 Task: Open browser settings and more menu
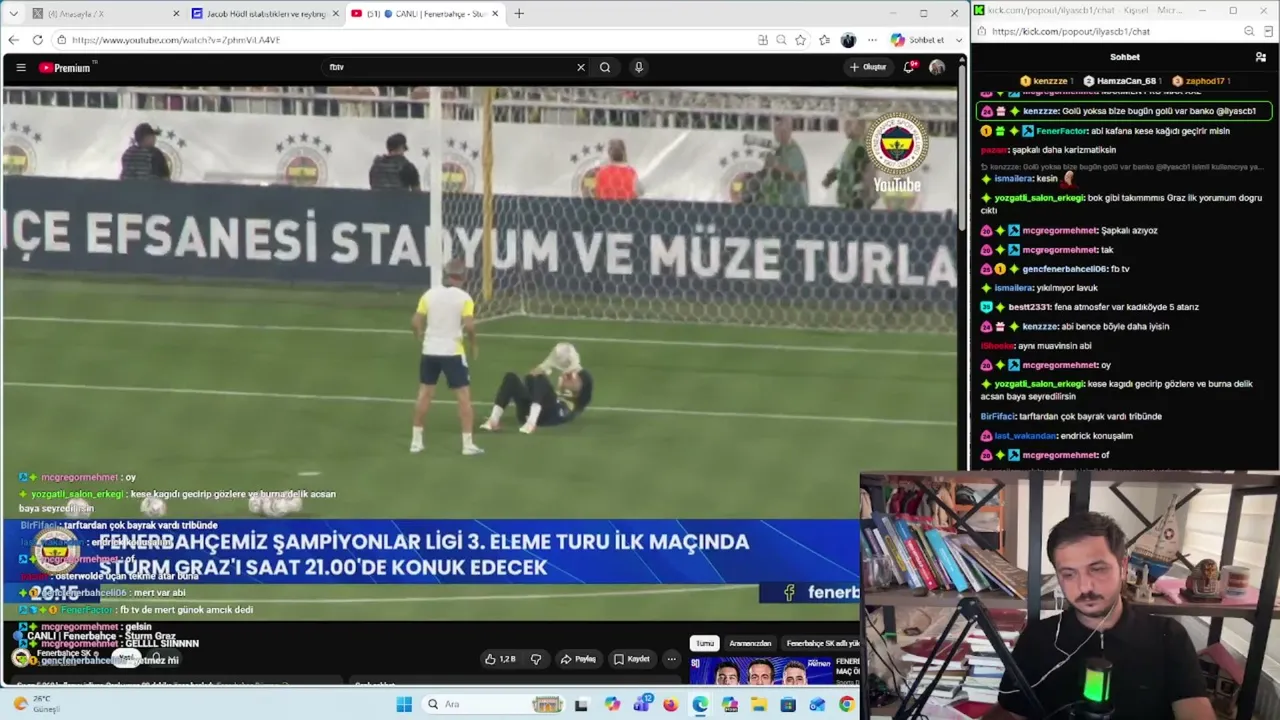[872, 40]
